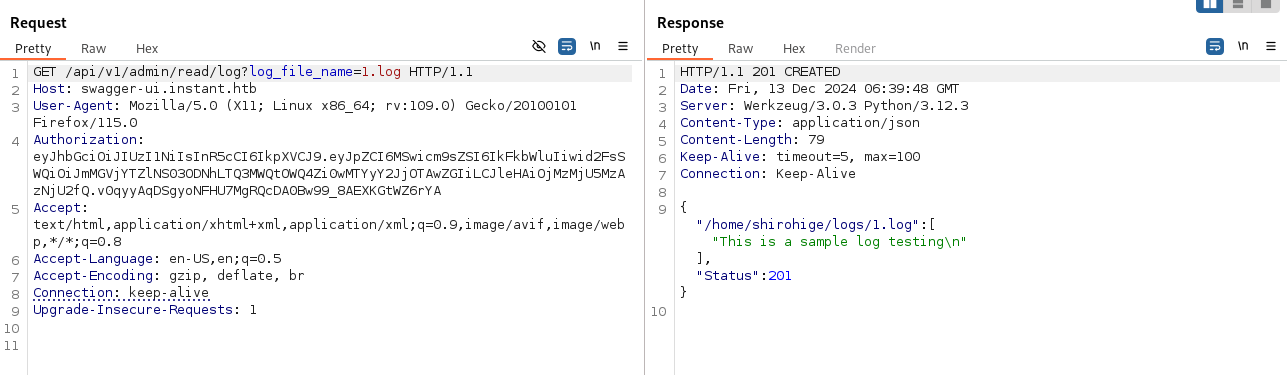
Task: Click the 'Authorization:' header name
Action: [89, 139]
